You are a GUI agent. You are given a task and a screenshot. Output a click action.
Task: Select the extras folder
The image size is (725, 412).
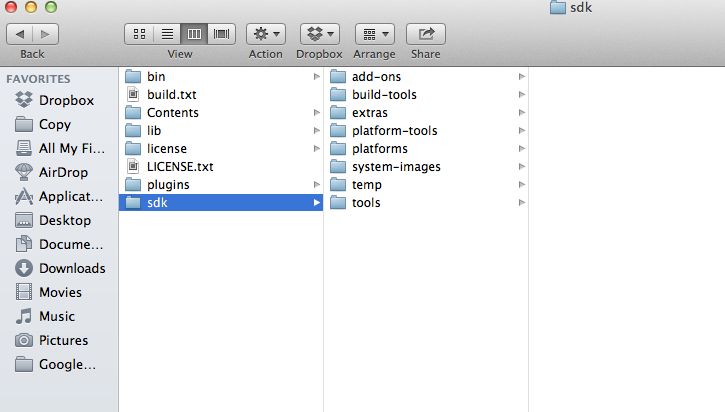click(x=426, y=112)
